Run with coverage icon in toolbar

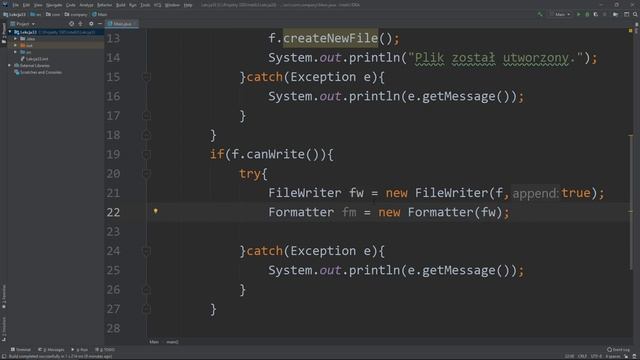pyautogui.click(x=596, y=14)
